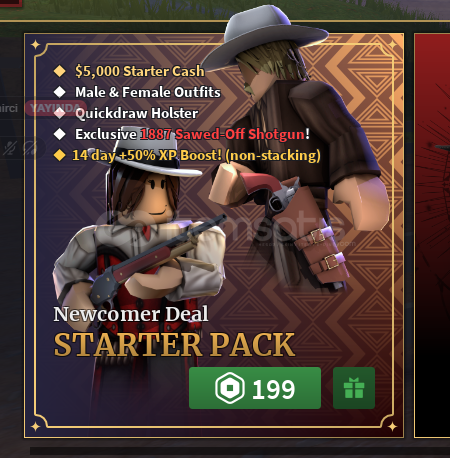
Task: Select the STARTER PACK gold title
Action: pos(174,345)
